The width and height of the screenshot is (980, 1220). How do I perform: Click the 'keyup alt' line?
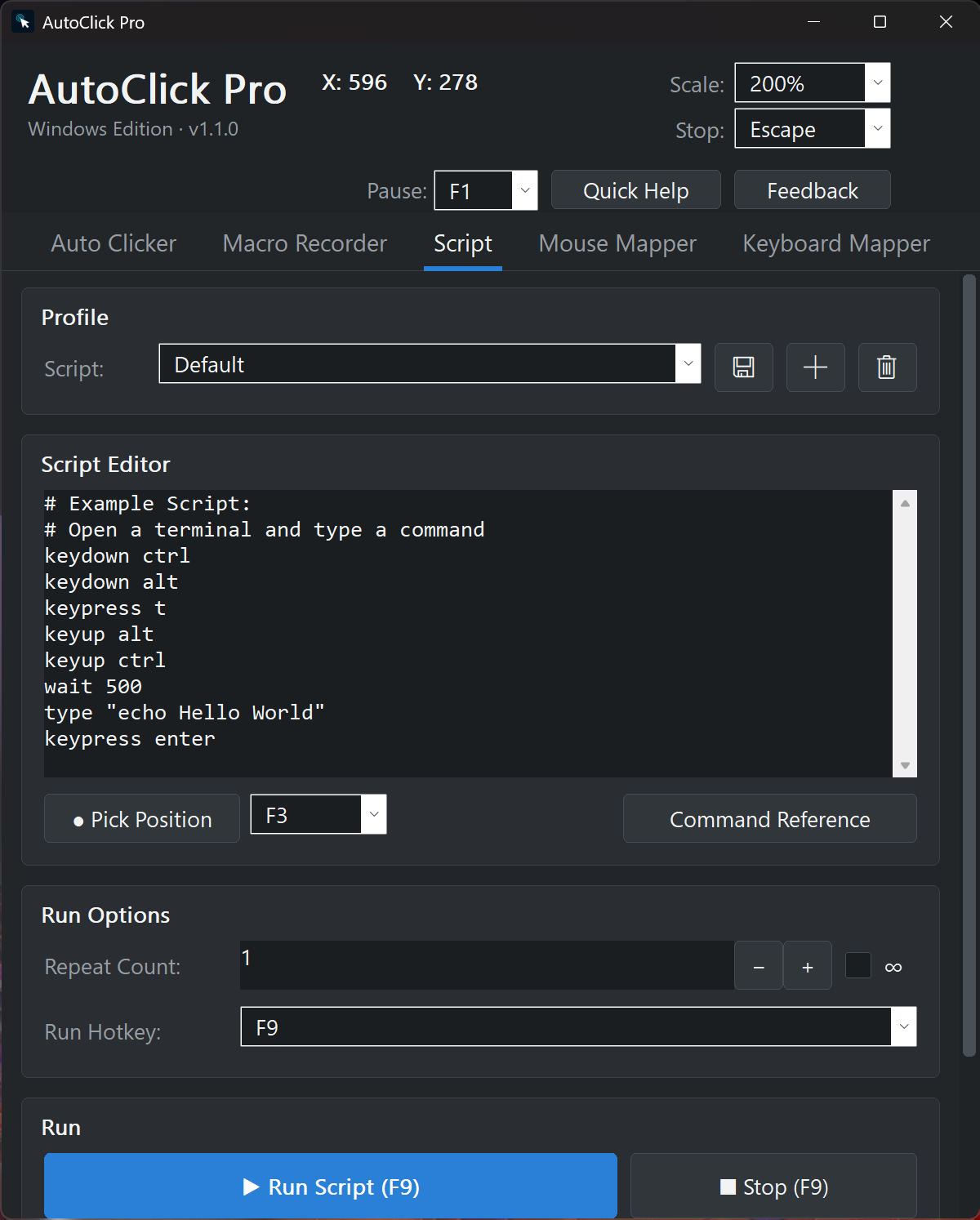point(99,634)
